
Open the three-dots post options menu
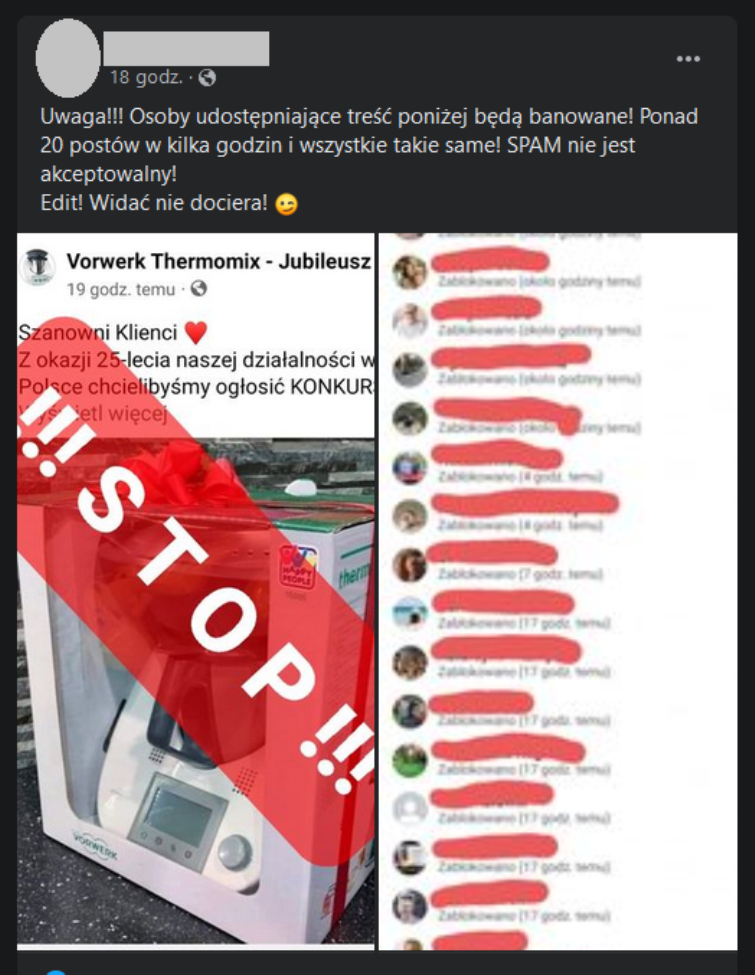(688, 59)
